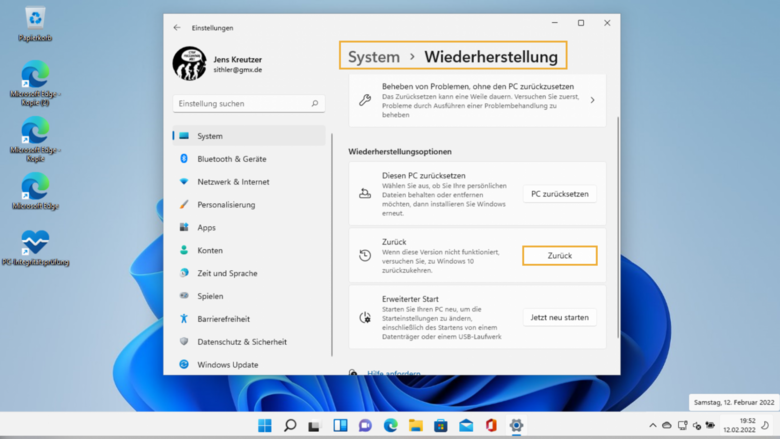Expand the system tray hidden icons arrow

pos(653,426)
